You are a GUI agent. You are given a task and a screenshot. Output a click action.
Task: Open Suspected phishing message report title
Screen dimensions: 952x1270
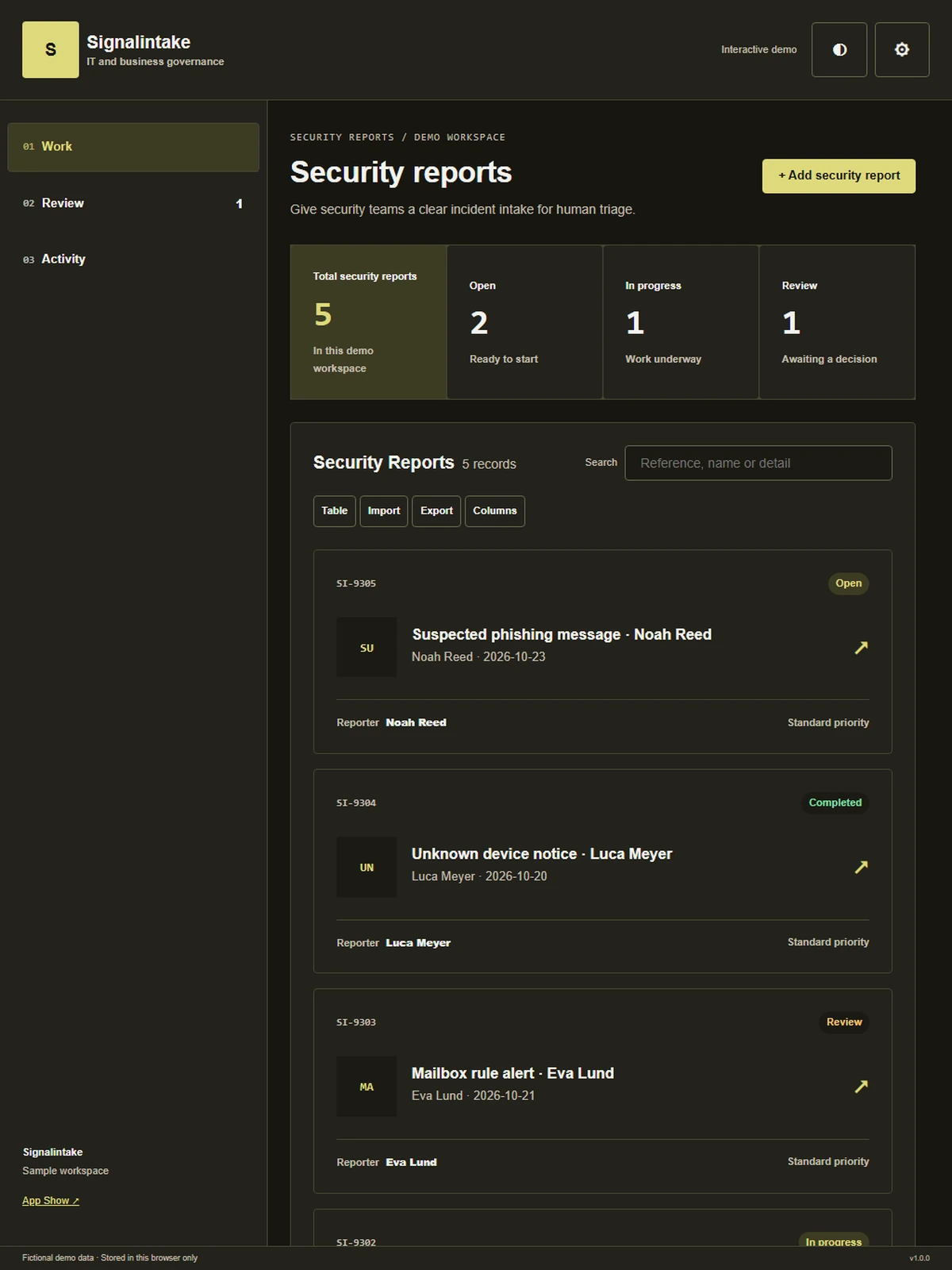pyautogui.click(x=562, y=634)
